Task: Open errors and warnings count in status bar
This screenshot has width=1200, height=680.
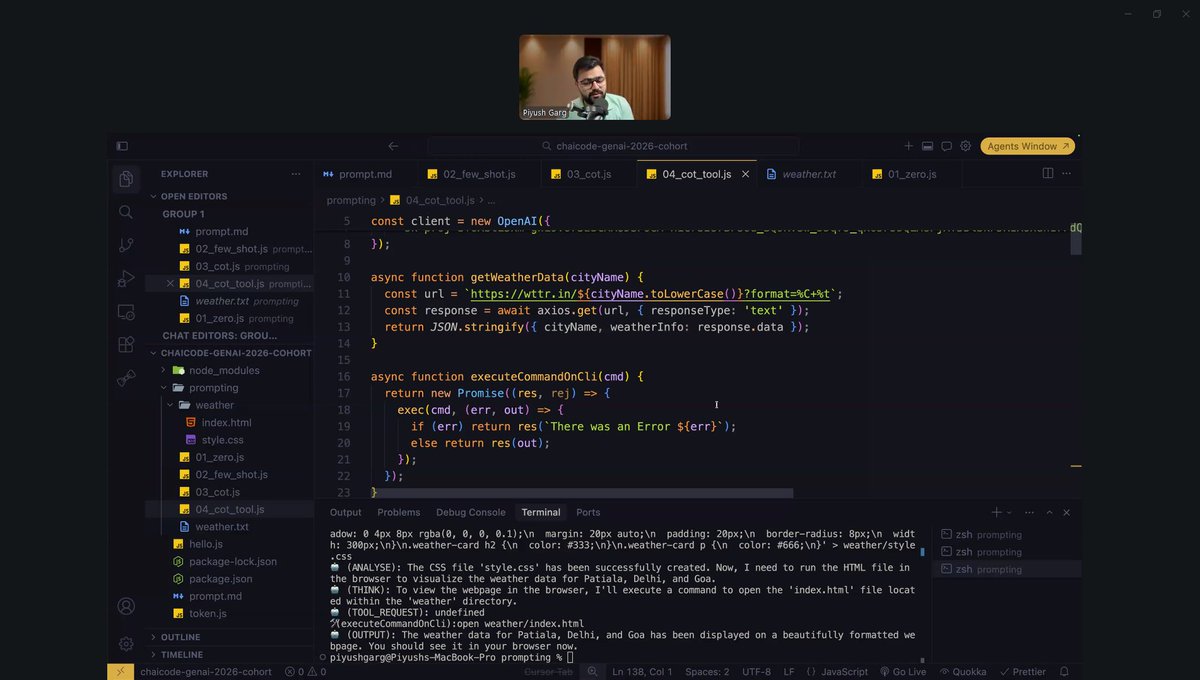Action: [305, 672]
